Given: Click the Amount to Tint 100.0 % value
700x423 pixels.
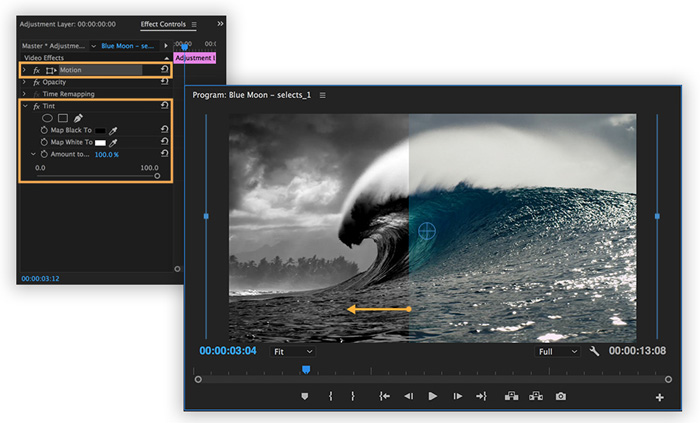Looking at the screenshot, I should tap(107, 154).
